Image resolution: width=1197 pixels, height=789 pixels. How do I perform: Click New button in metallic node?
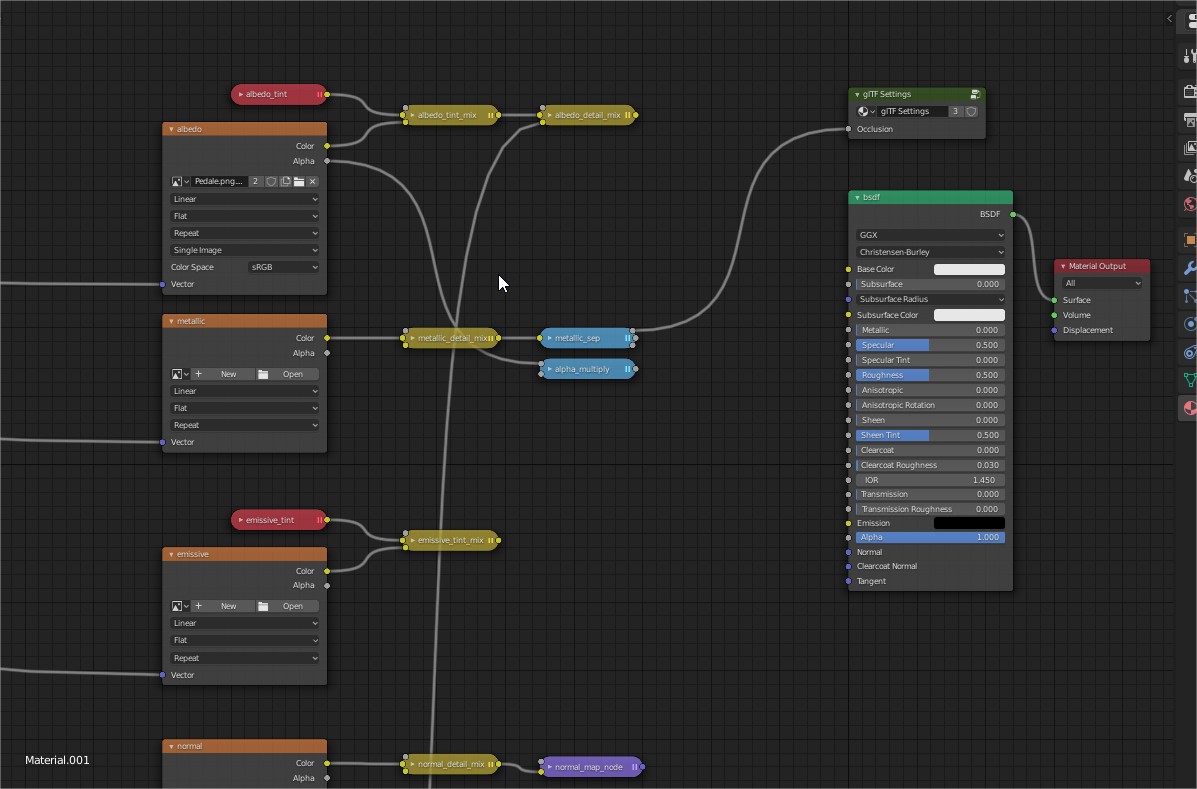[221, 374]
